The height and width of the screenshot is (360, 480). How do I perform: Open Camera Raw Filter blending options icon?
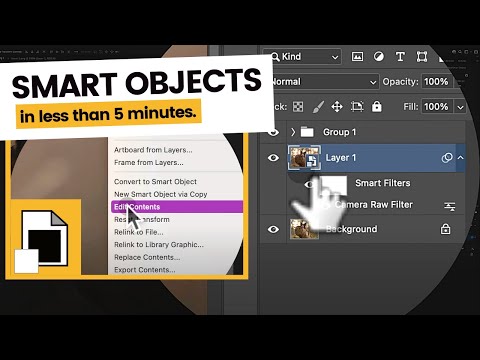pos(450,207)
